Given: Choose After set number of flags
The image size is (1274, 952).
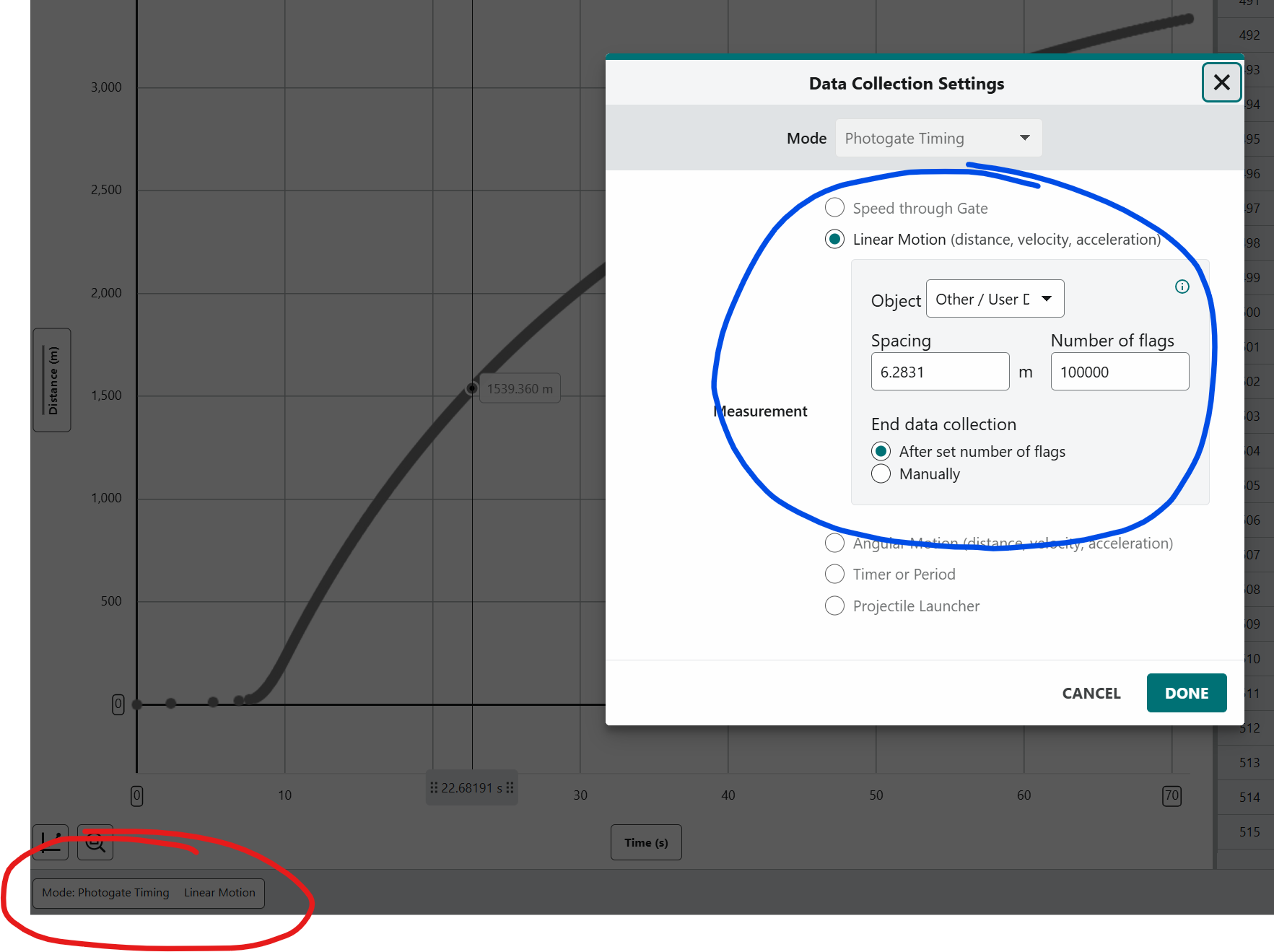Looking at the screenshot, I should click(x=881, y=451).
